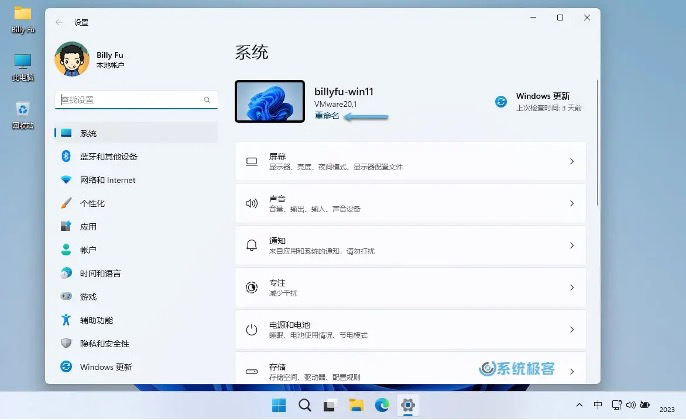Open the Windows Start menu

tap(278, 405)
